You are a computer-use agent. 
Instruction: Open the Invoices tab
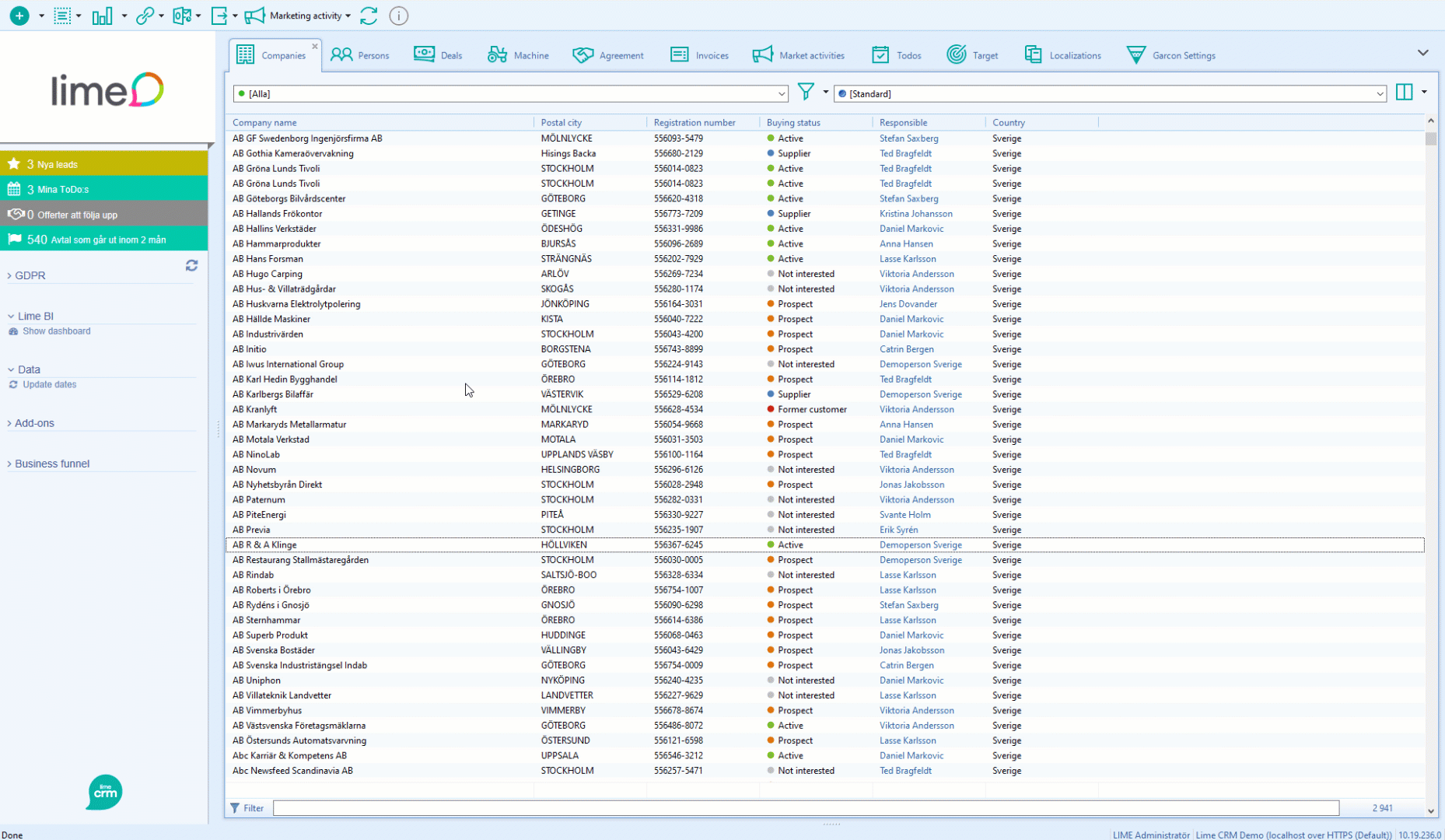pyautogui.click(x=699, y=54)
